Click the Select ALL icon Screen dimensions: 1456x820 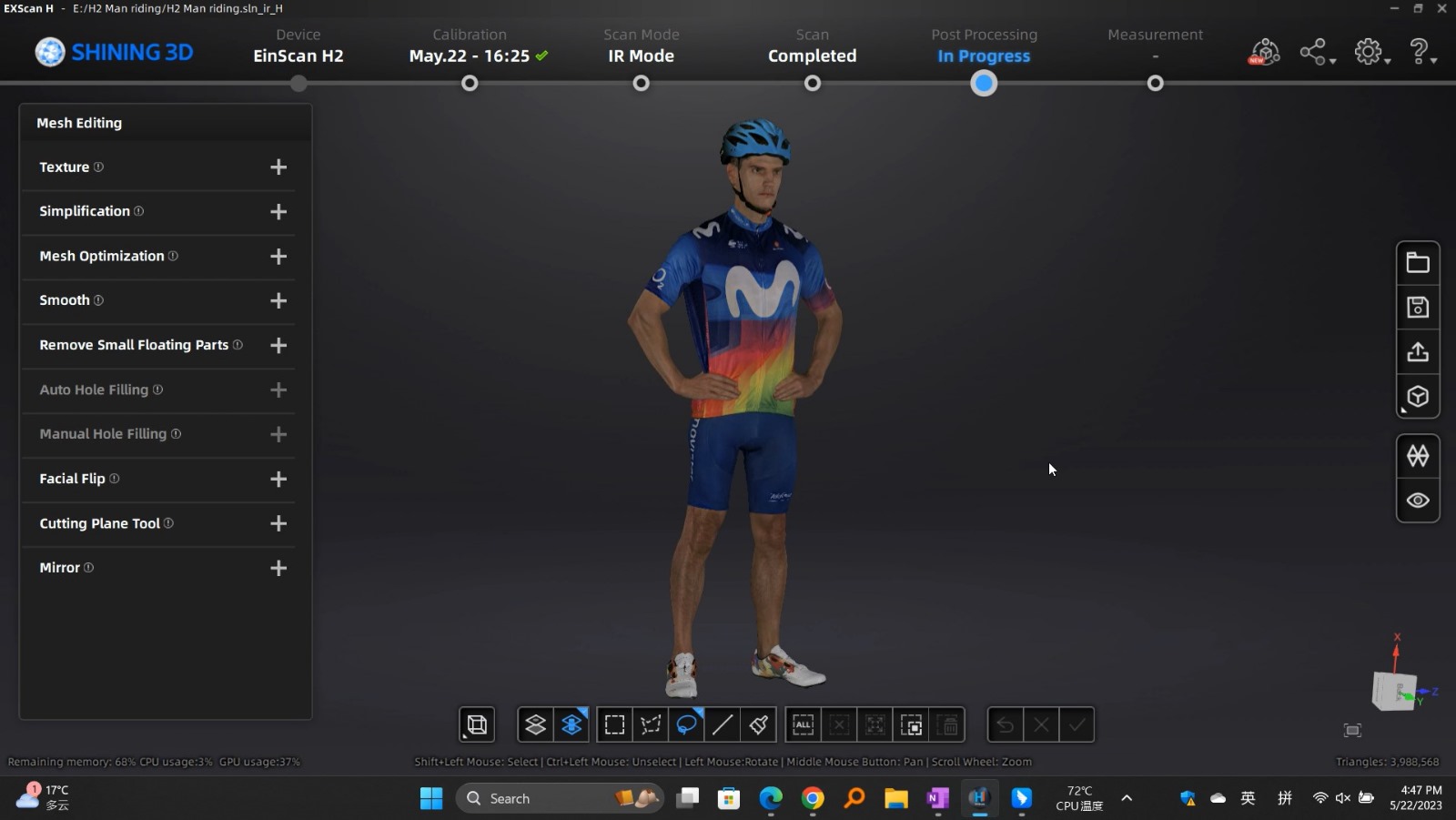803,724
